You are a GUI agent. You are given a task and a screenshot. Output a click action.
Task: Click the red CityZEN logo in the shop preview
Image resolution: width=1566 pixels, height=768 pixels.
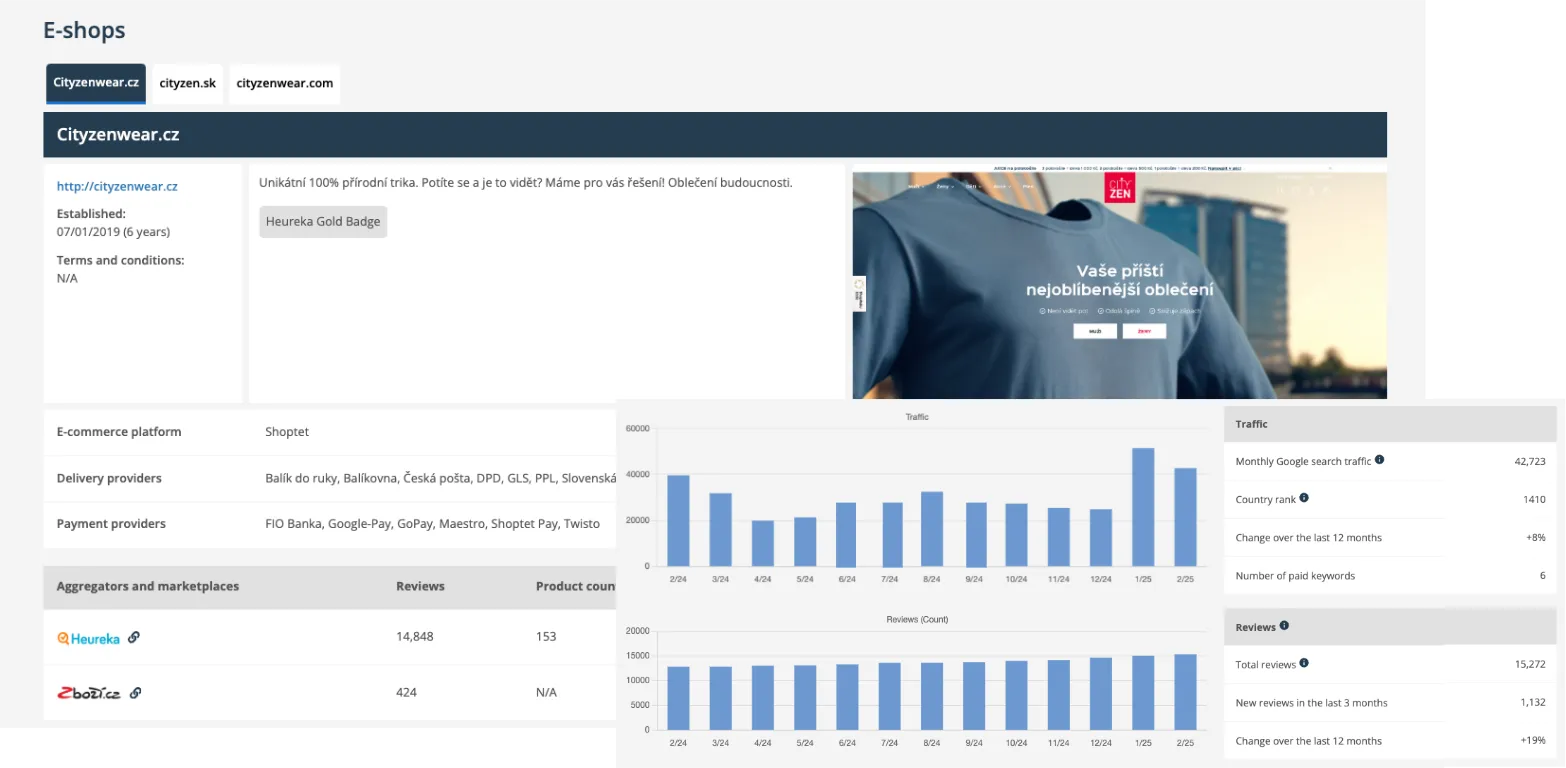[x=1120, y=188]
